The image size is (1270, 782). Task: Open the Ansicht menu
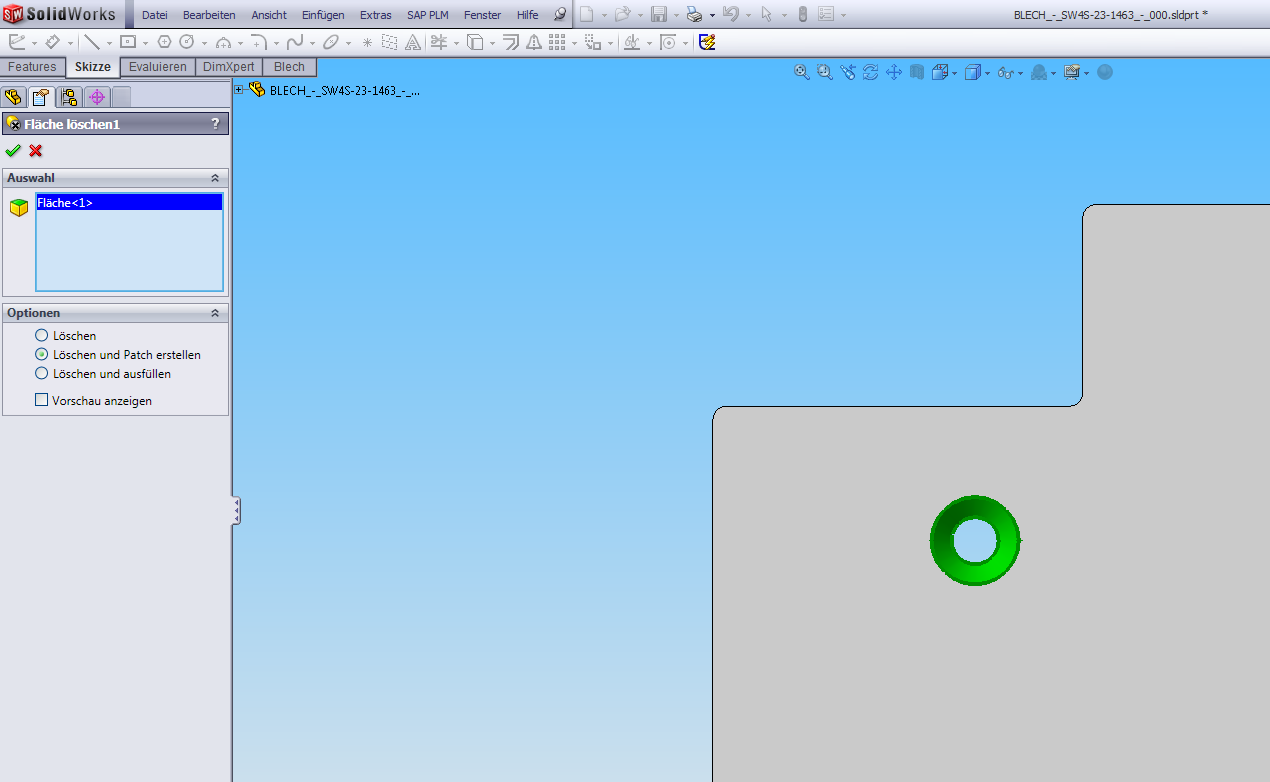click(269, 15)
